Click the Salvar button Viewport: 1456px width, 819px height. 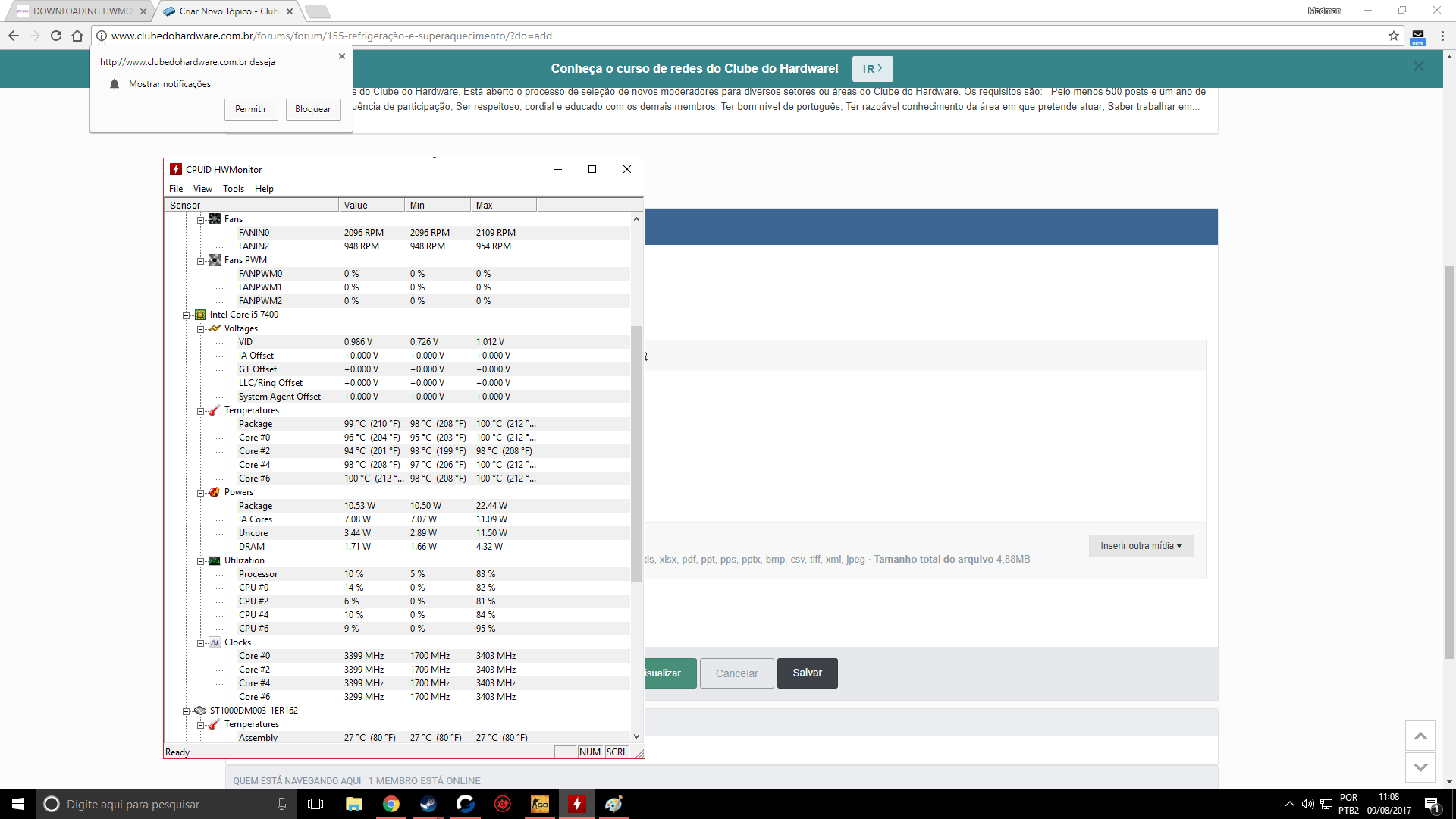[808, 673]
